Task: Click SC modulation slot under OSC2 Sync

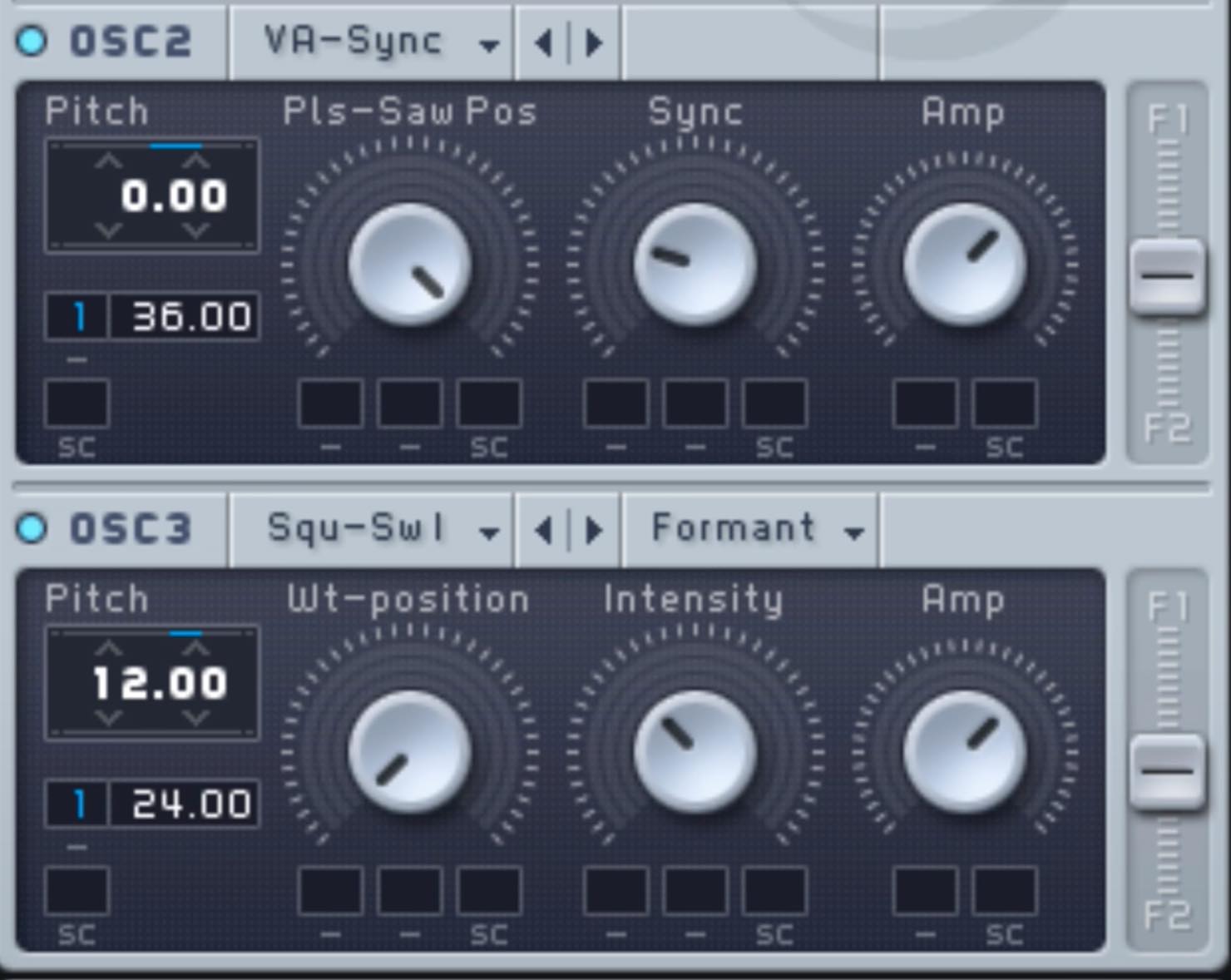Action: [x=774, y=403]
